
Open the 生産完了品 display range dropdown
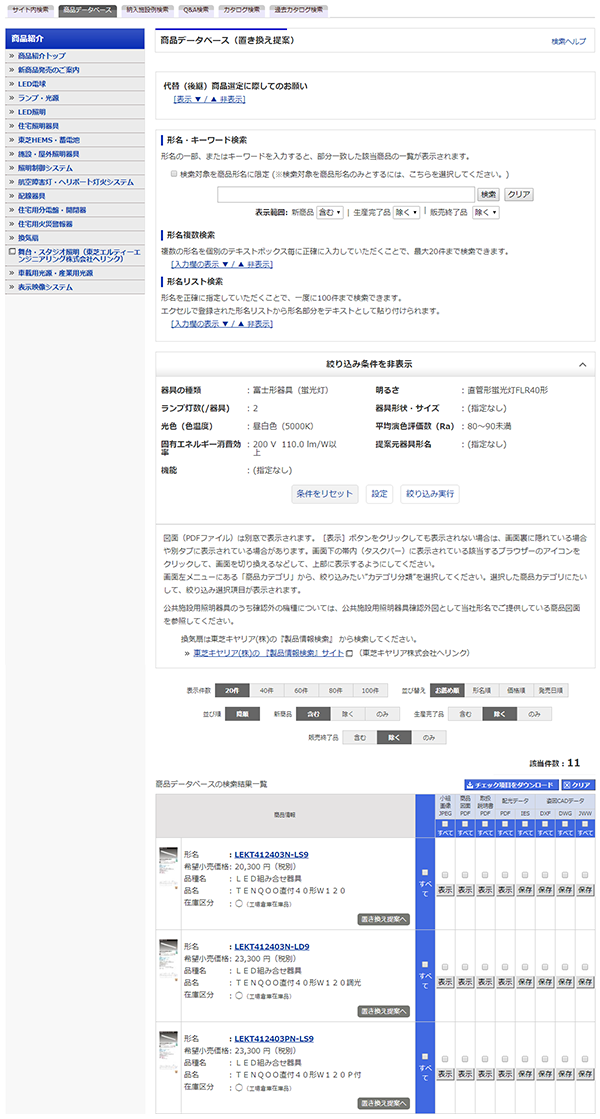pyautogui.click(x=406, y=213)
